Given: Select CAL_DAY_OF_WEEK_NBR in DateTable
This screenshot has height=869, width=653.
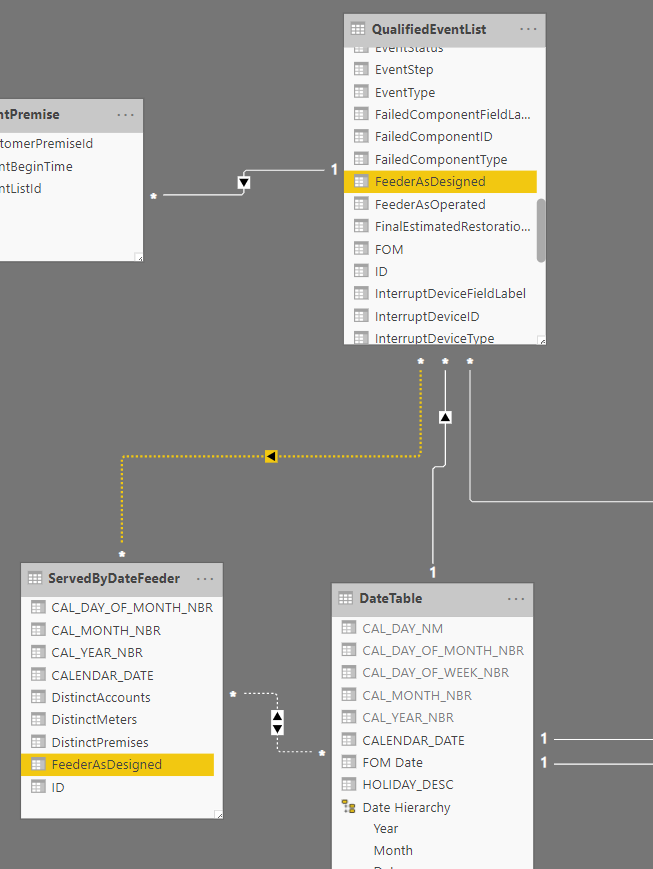Looking at the screenshot, I should click(x=435, y=673).
